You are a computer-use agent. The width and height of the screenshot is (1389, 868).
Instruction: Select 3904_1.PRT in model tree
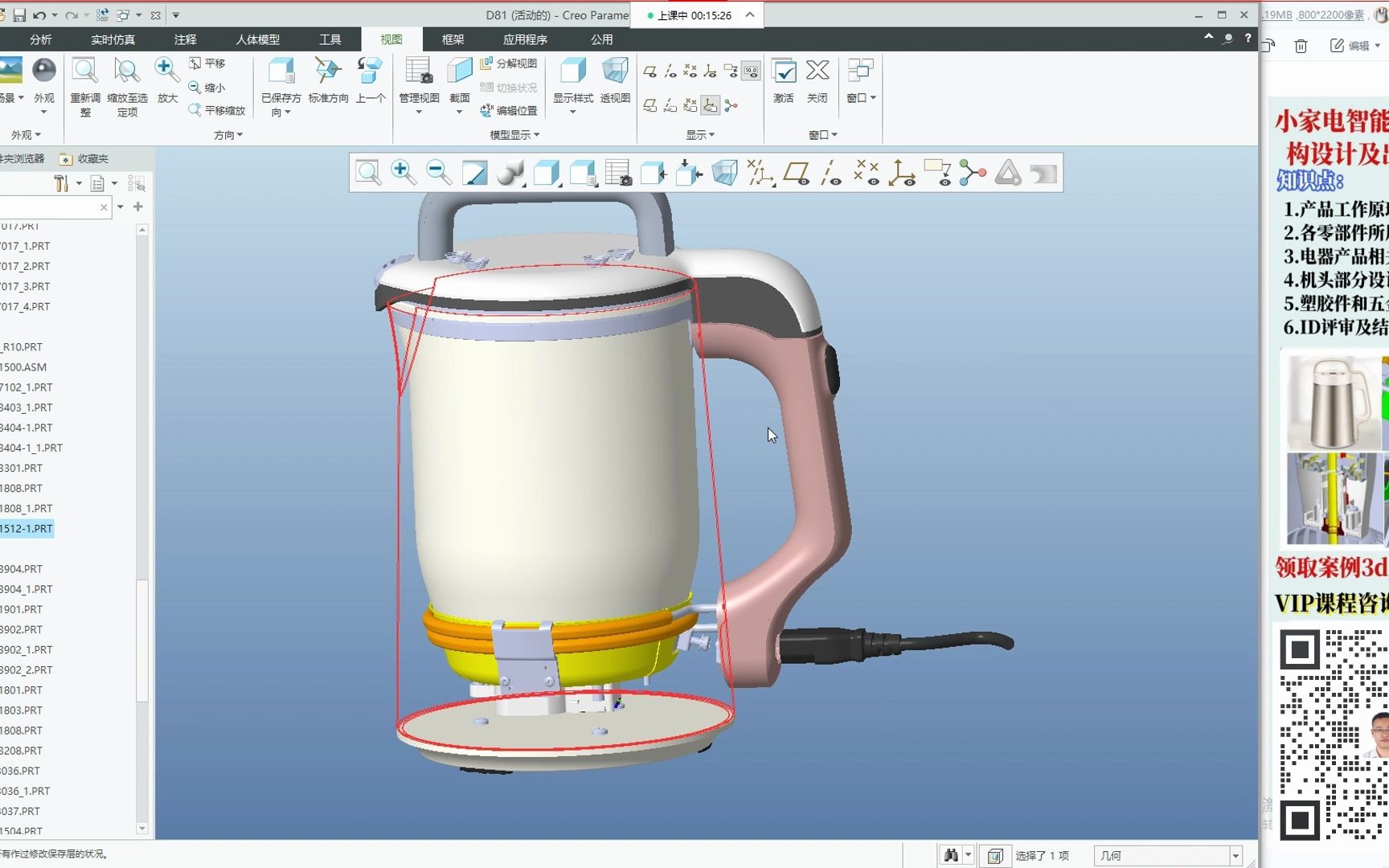[x=27, y=588]
